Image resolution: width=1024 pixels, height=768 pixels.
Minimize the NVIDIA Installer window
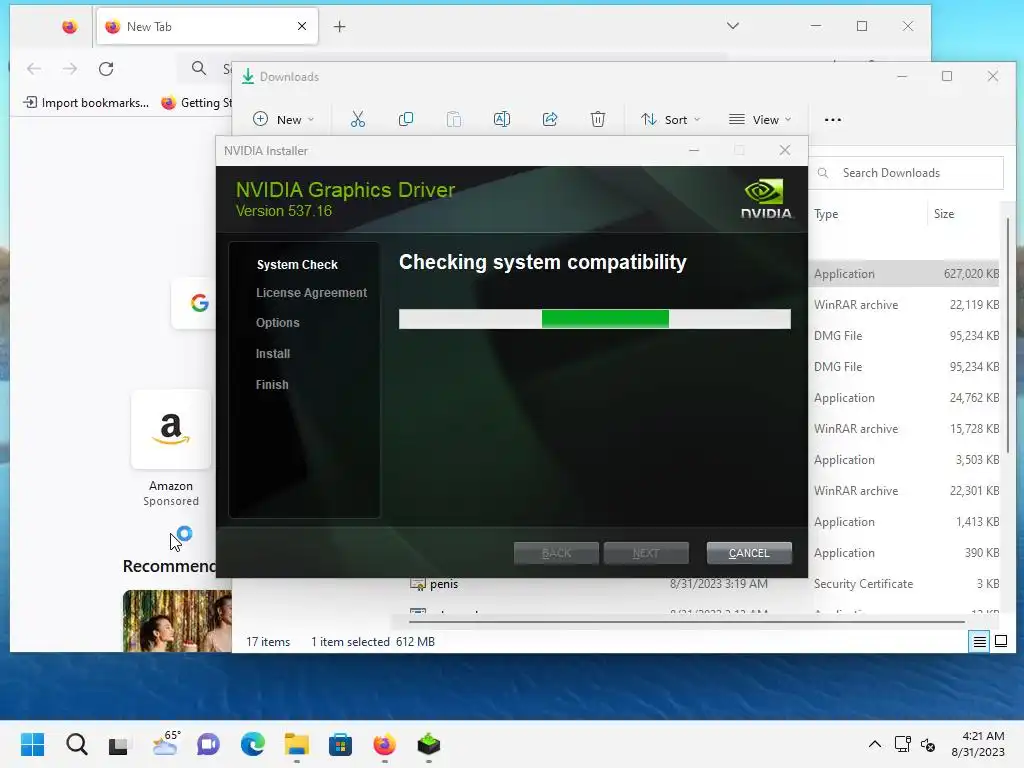(x=694, y=151)
